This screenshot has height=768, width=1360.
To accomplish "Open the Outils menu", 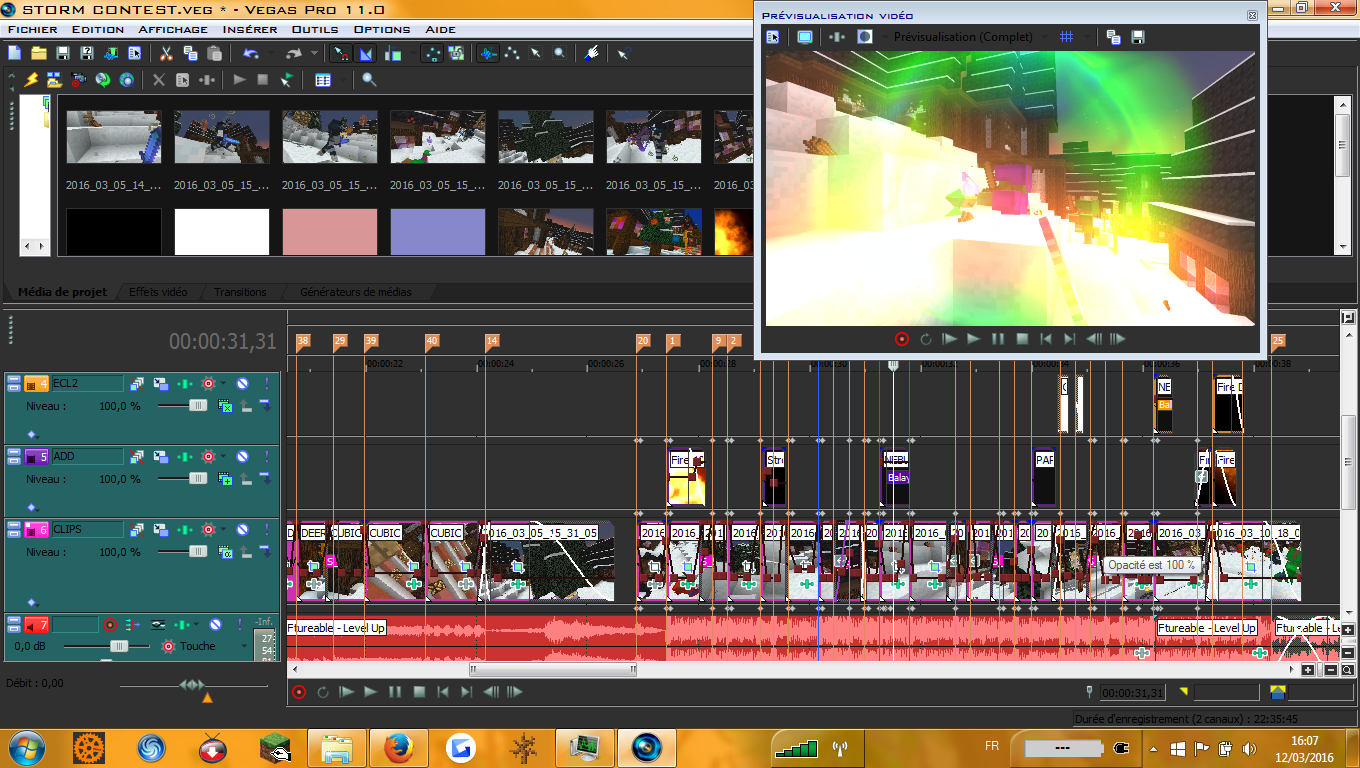I will pos(315,29).
